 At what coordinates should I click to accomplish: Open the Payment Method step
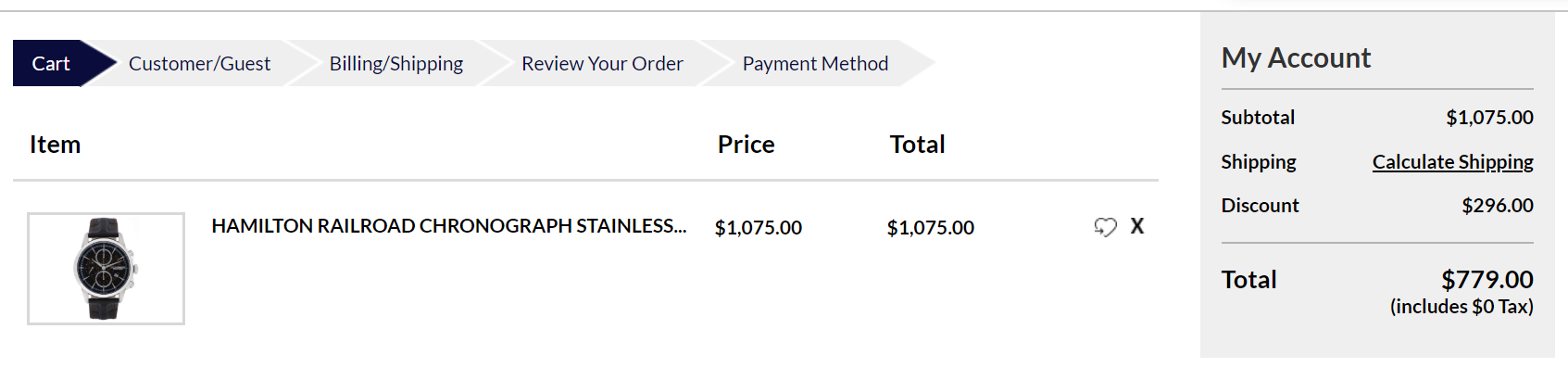815,63
